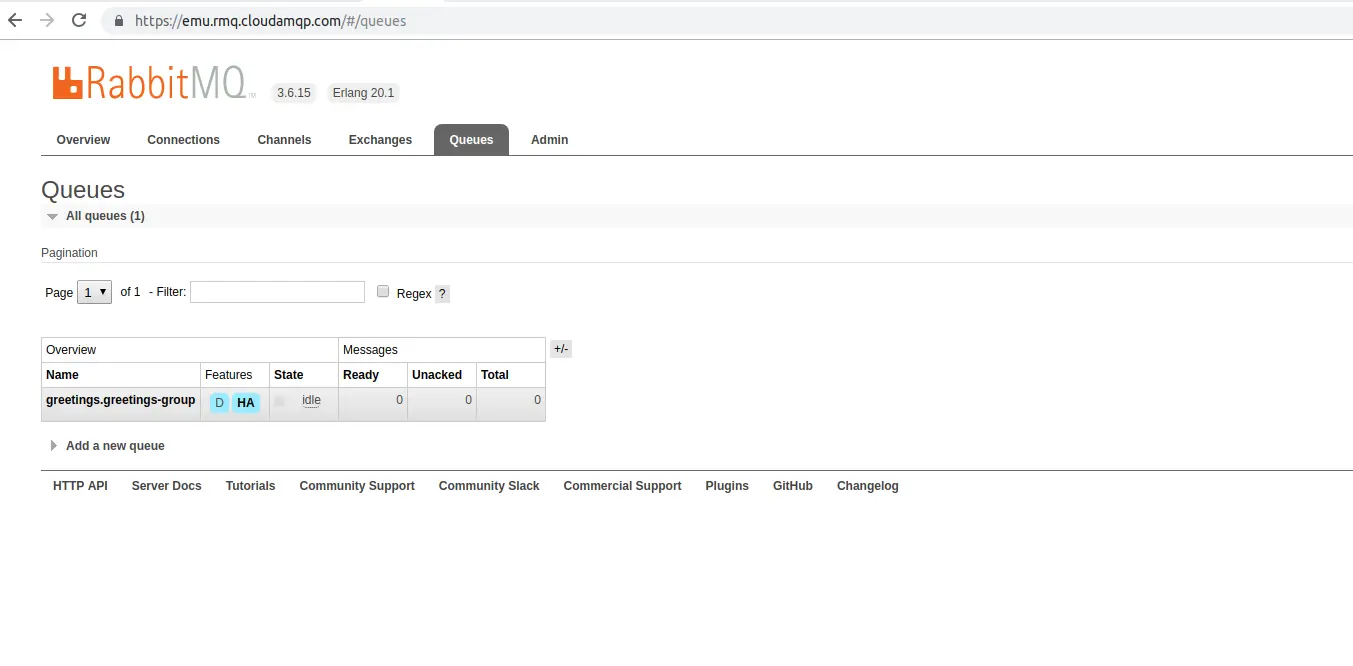Click the browser forward arrow
This screenshot has height=666, width=1353.
pyautogui.click(x=47, y=20)
